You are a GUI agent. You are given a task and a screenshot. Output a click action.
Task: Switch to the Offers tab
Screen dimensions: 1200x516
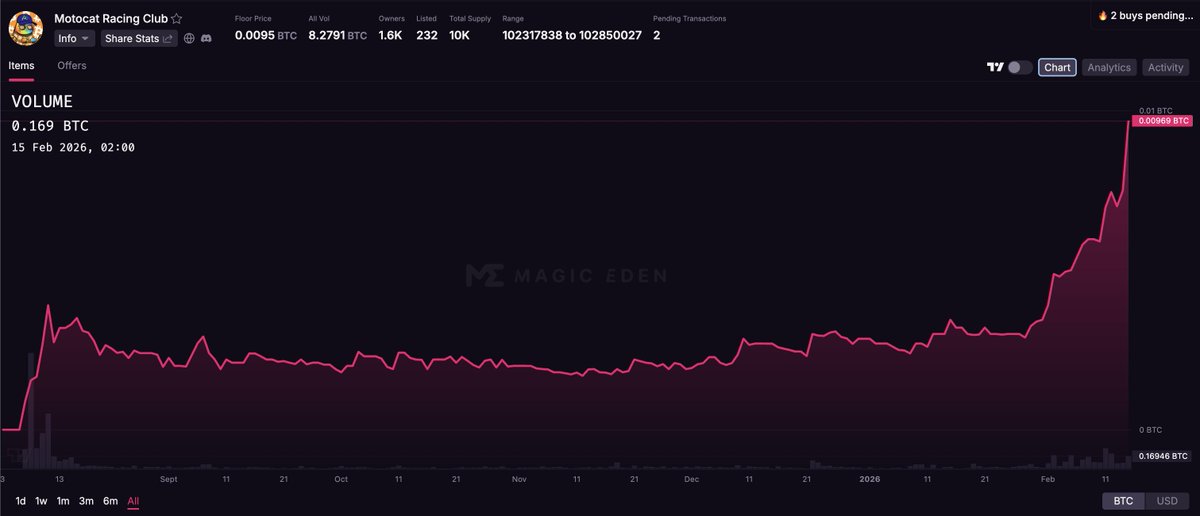click(x=72, y=66)
